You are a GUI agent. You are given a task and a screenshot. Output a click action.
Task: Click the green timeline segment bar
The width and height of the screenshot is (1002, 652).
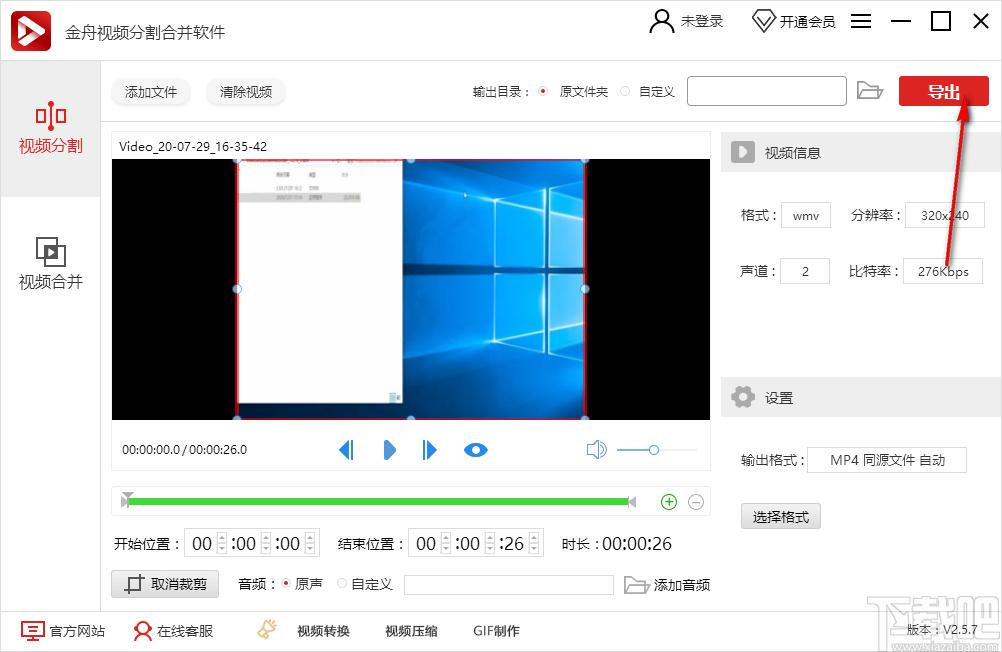click(x=378, y=502)
